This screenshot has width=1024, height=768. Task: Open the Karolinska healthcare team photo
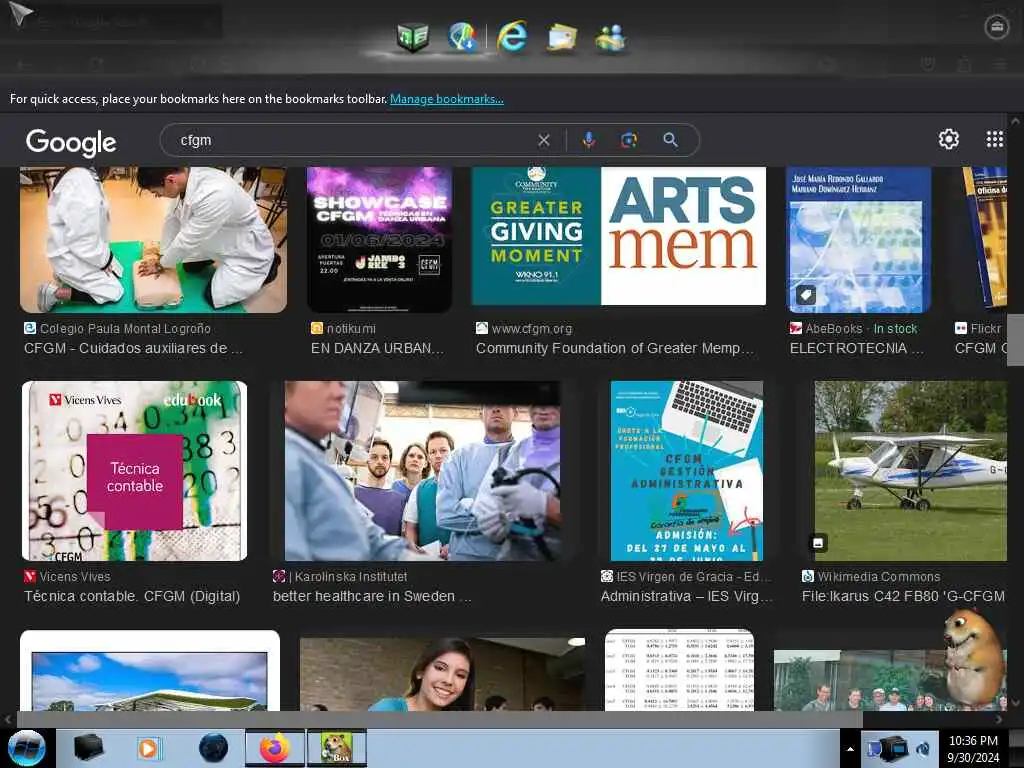pos(423,471)
